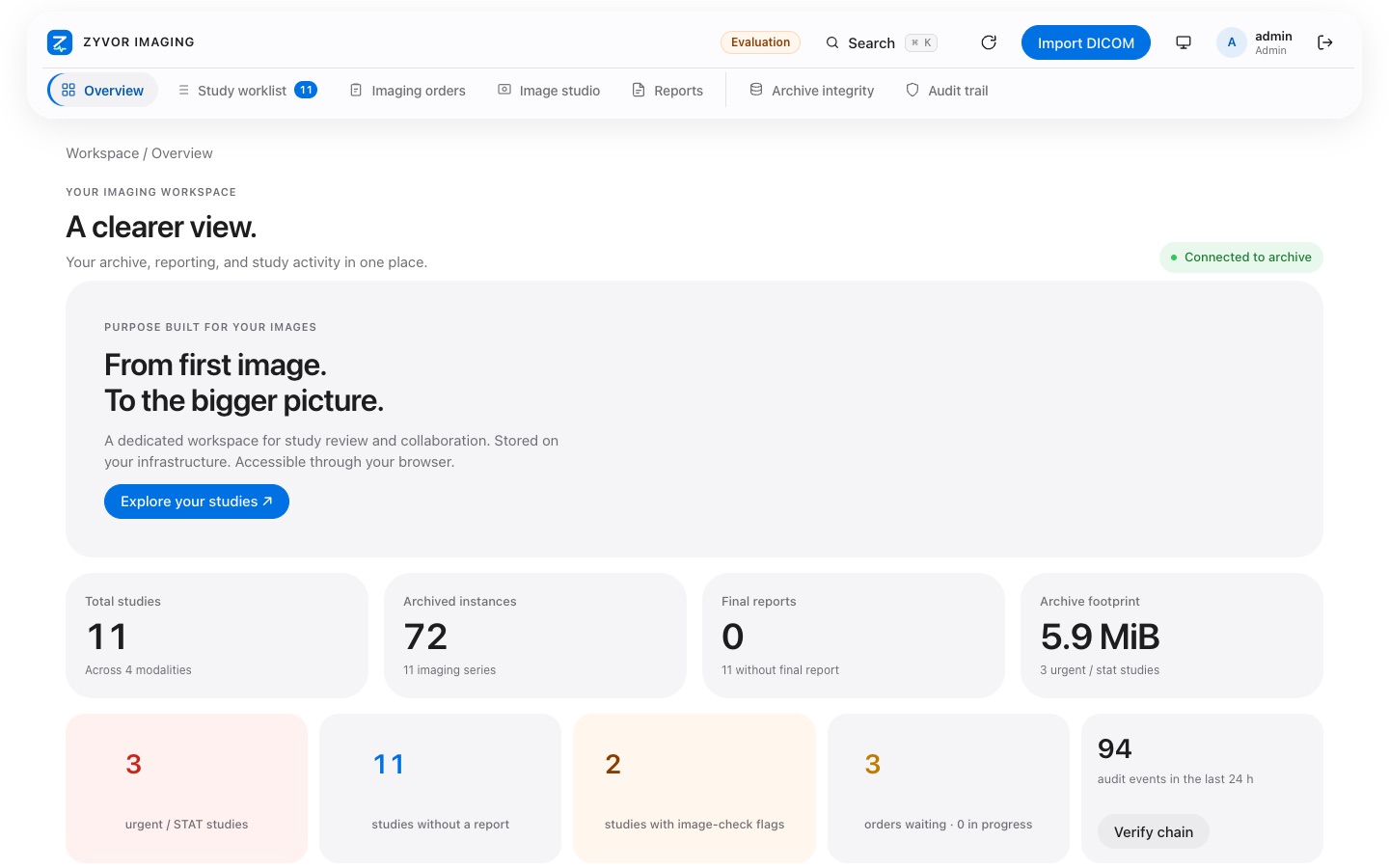The width and height of the screenshot is (1389, 868).
Task: Open the Archived instances card
Action: coord(535,636)
